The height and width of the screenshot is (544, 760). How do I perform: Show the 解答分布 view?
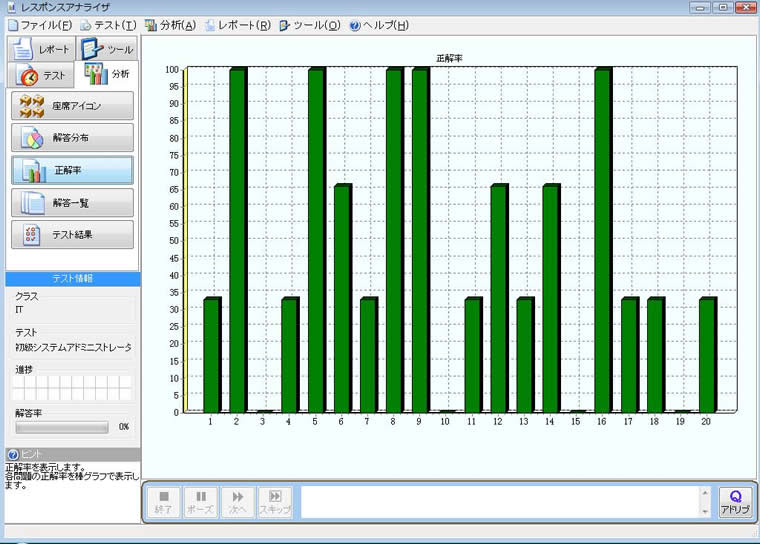[x=72, y=138]
